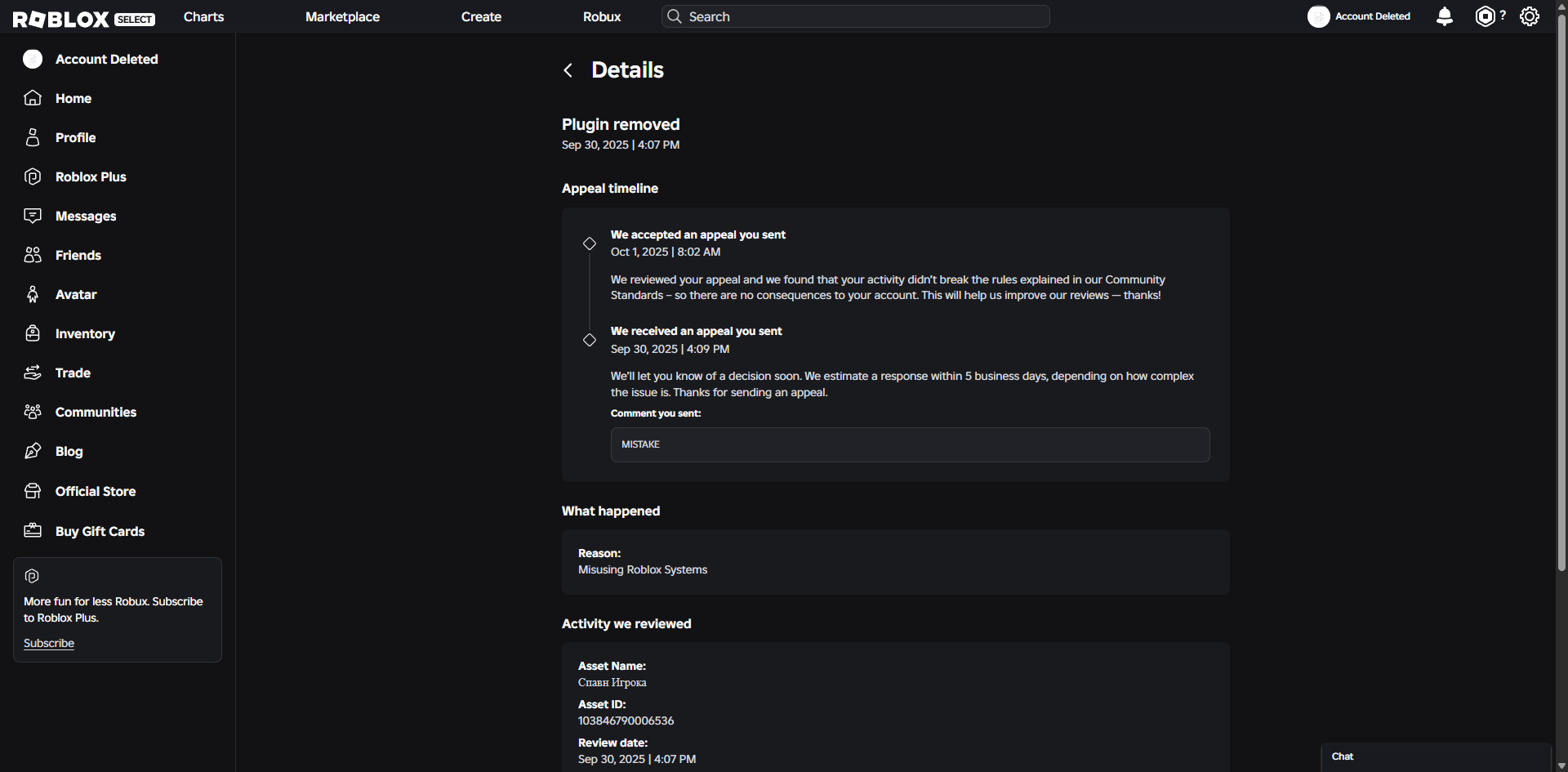Image resolution: width=1568 pixels, height=772 pixels.
Task: Open Account Deleted profile in header
Action: click(x=1359, y=16)
